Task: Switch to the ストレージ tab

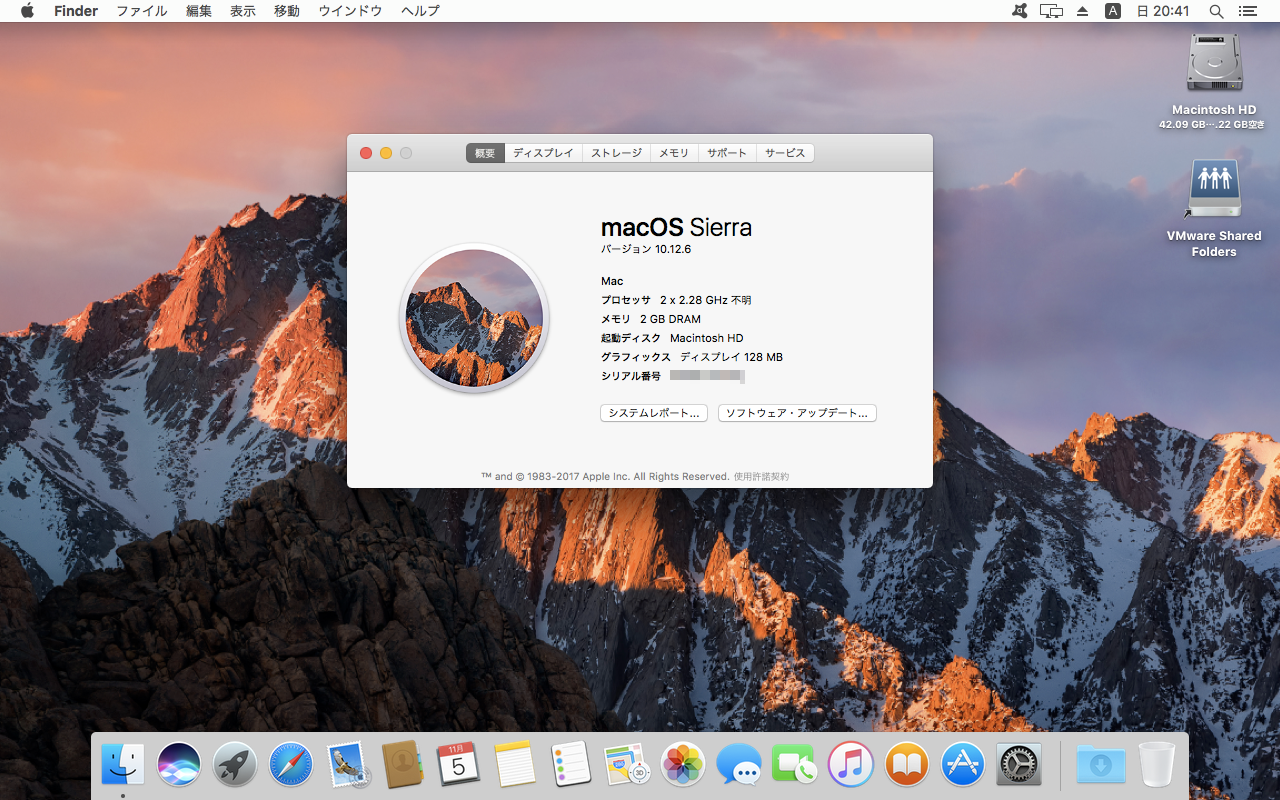Action: pyautogui.click(x=616, y=153)
